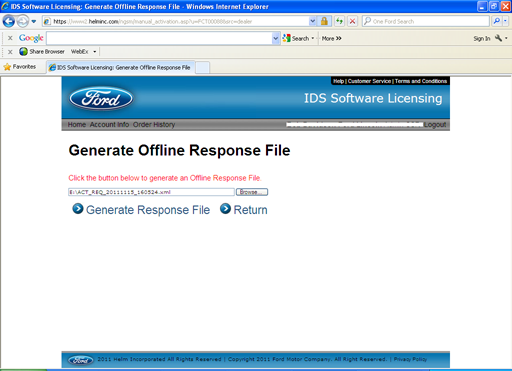Open the Customer Service link
Screen dimensions: 512x371
point(369,81)
